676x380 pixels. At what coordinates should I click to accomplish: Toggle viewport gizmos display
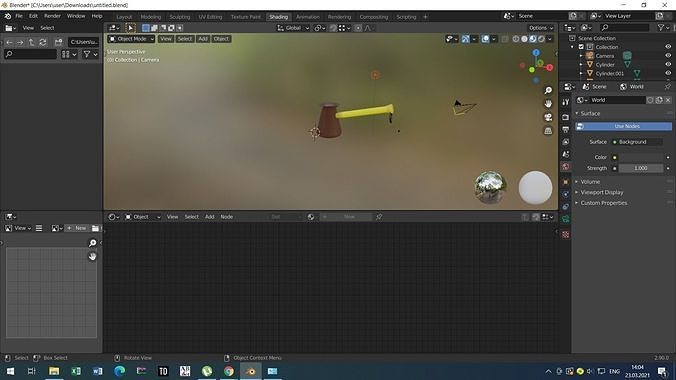(466, 39)
